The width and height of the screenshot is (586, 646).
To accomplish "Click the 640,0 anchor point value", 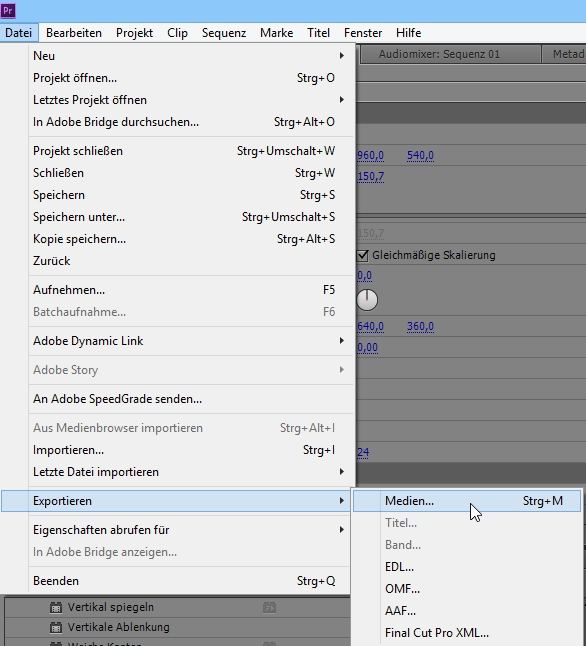I will point(370,326).
